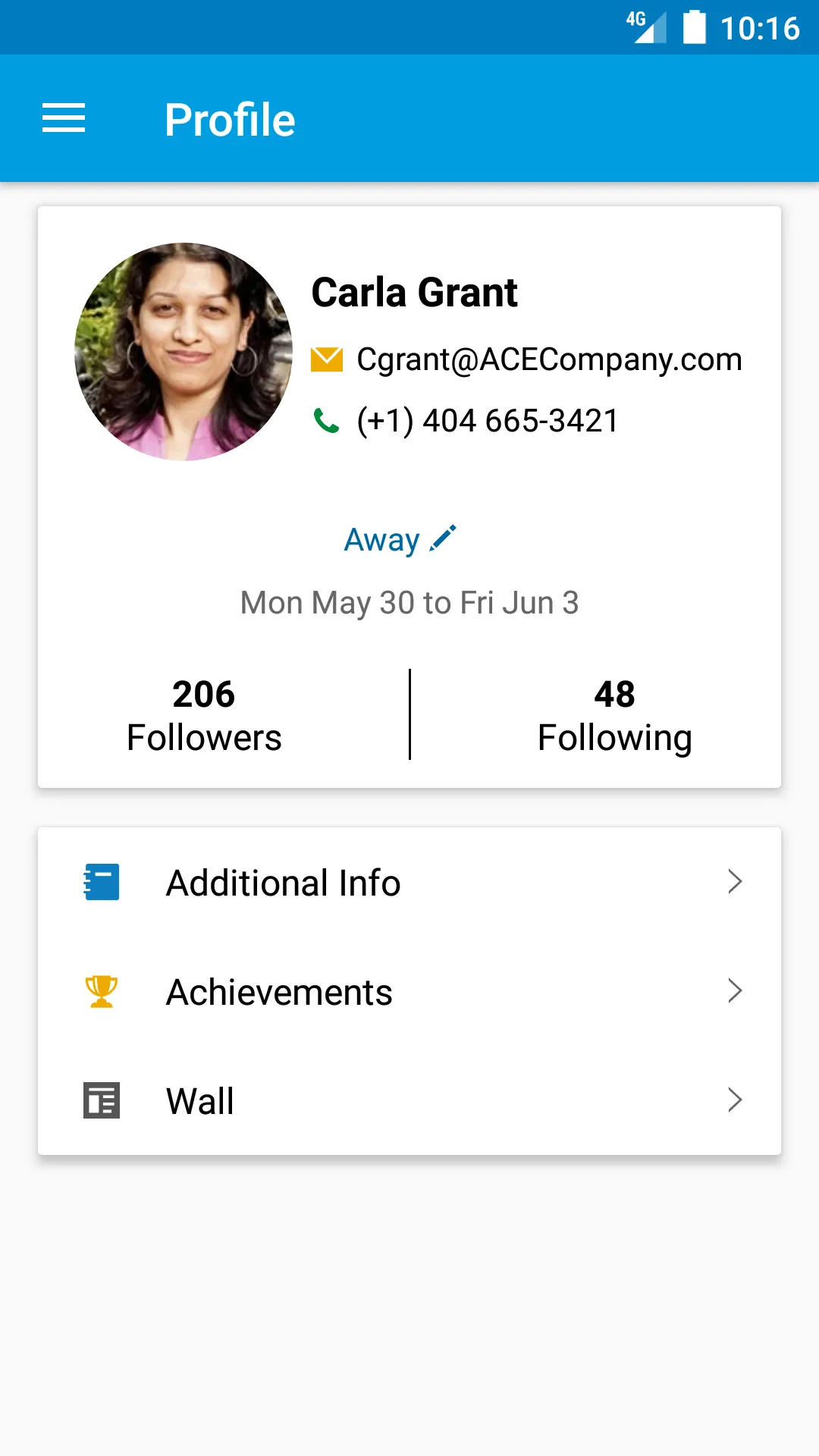Open the Wall list item

(x=409, y=1101)
